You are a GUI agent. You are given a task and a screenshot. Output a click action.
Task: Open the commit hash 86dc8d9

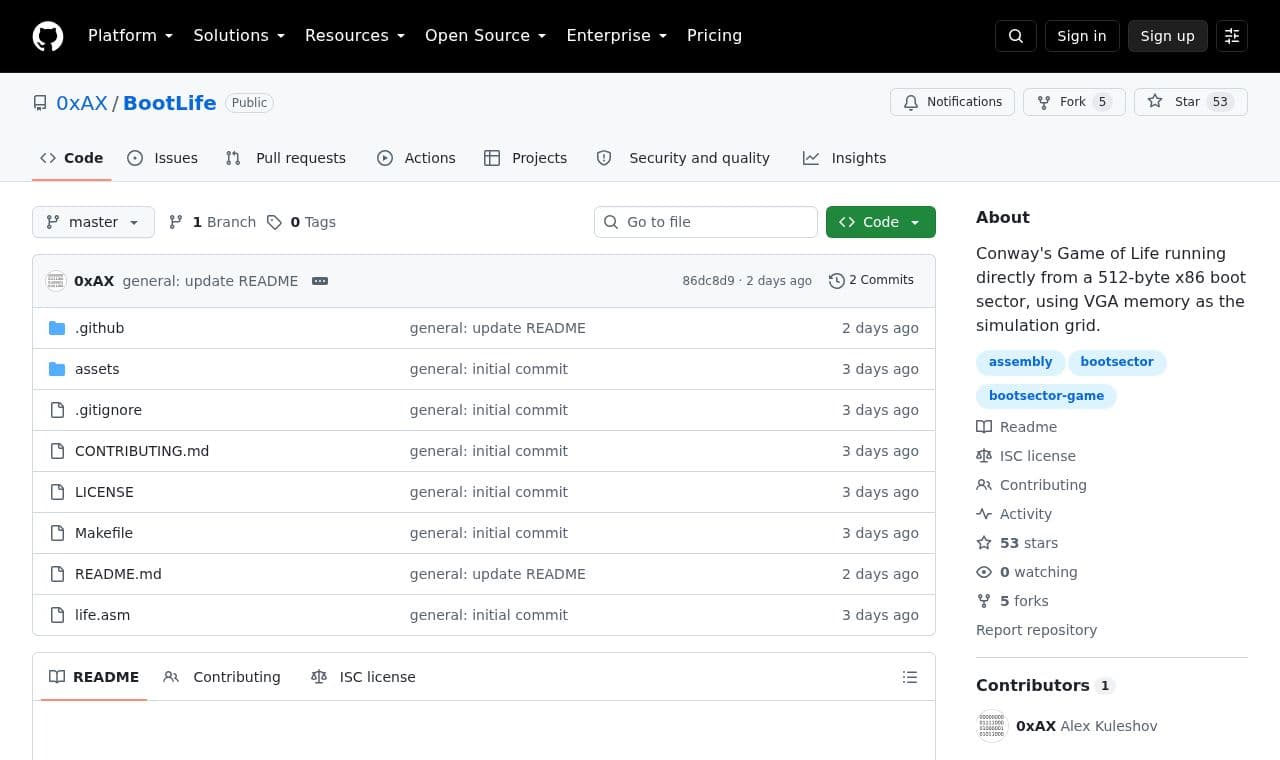[708, 281]
